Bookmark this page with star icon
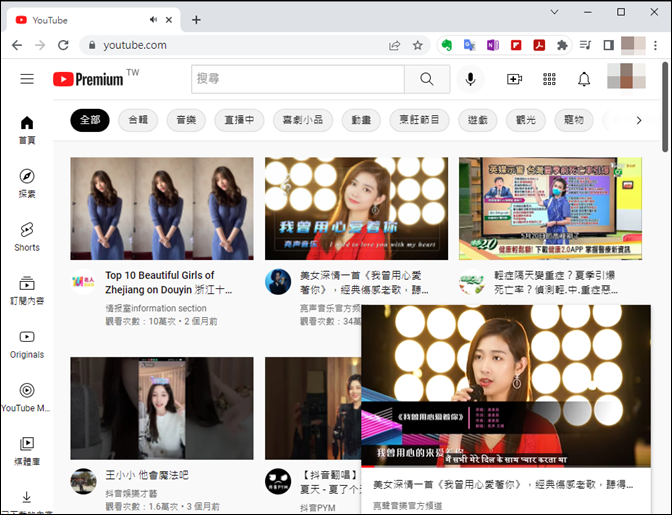This screenshot has width=672, height=515. click(417, 45)
